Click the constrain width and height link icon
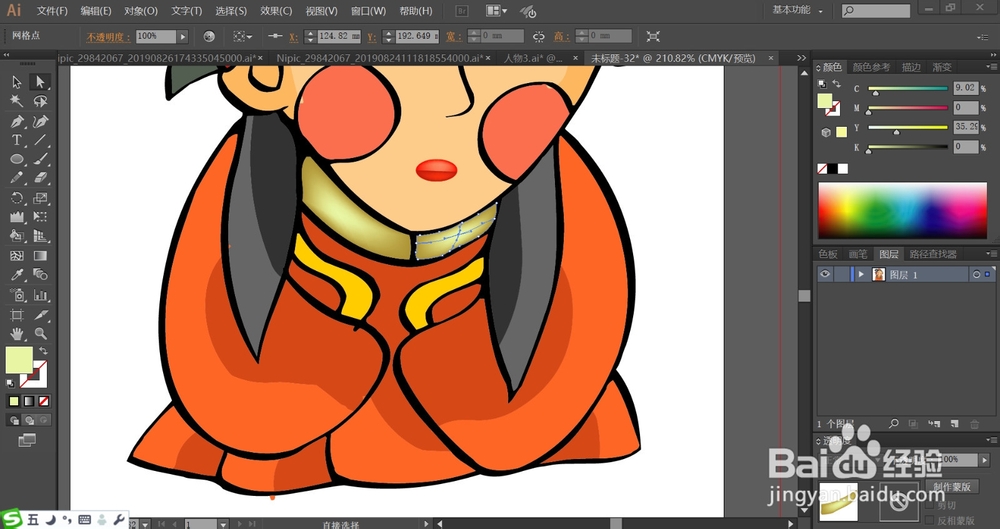This screenshot has height=529, width=1000. click(539, 37)
